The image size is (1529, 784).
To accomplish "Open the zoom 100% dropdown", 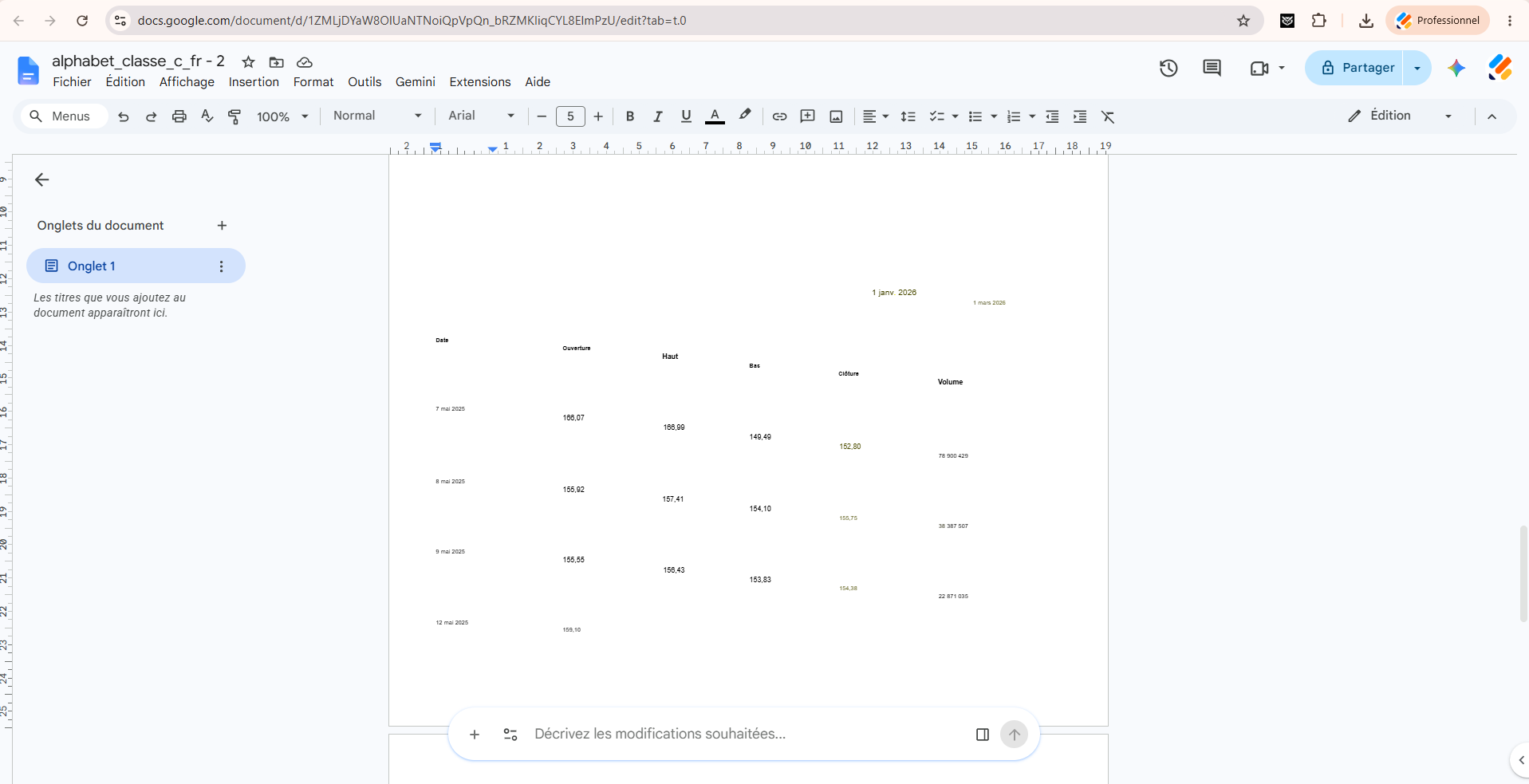I will click(x=282, y=116).
